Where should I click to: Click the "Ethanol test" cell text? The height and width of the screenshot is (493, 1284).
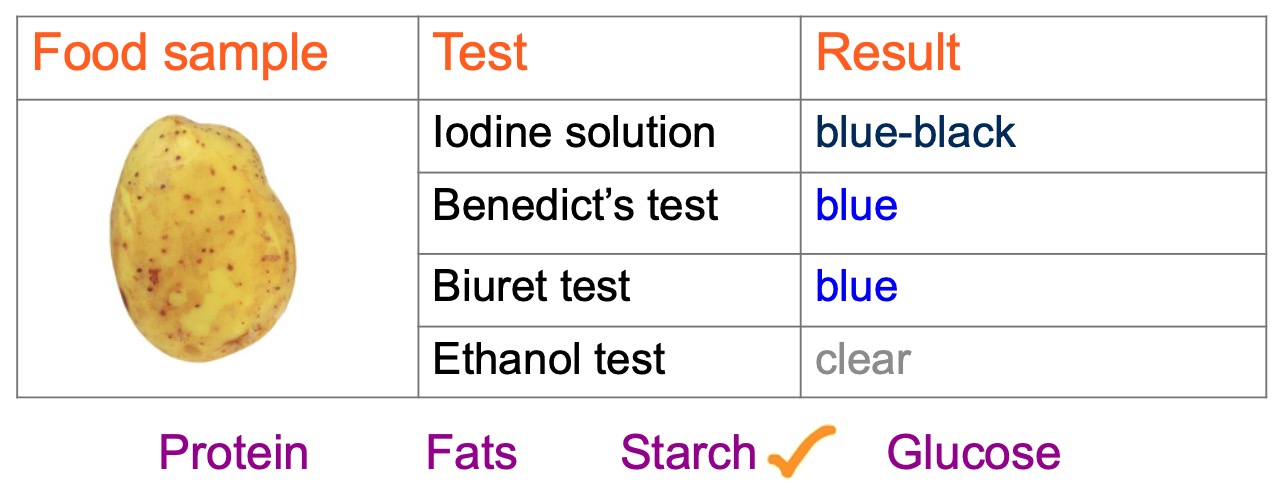[549, 359]
